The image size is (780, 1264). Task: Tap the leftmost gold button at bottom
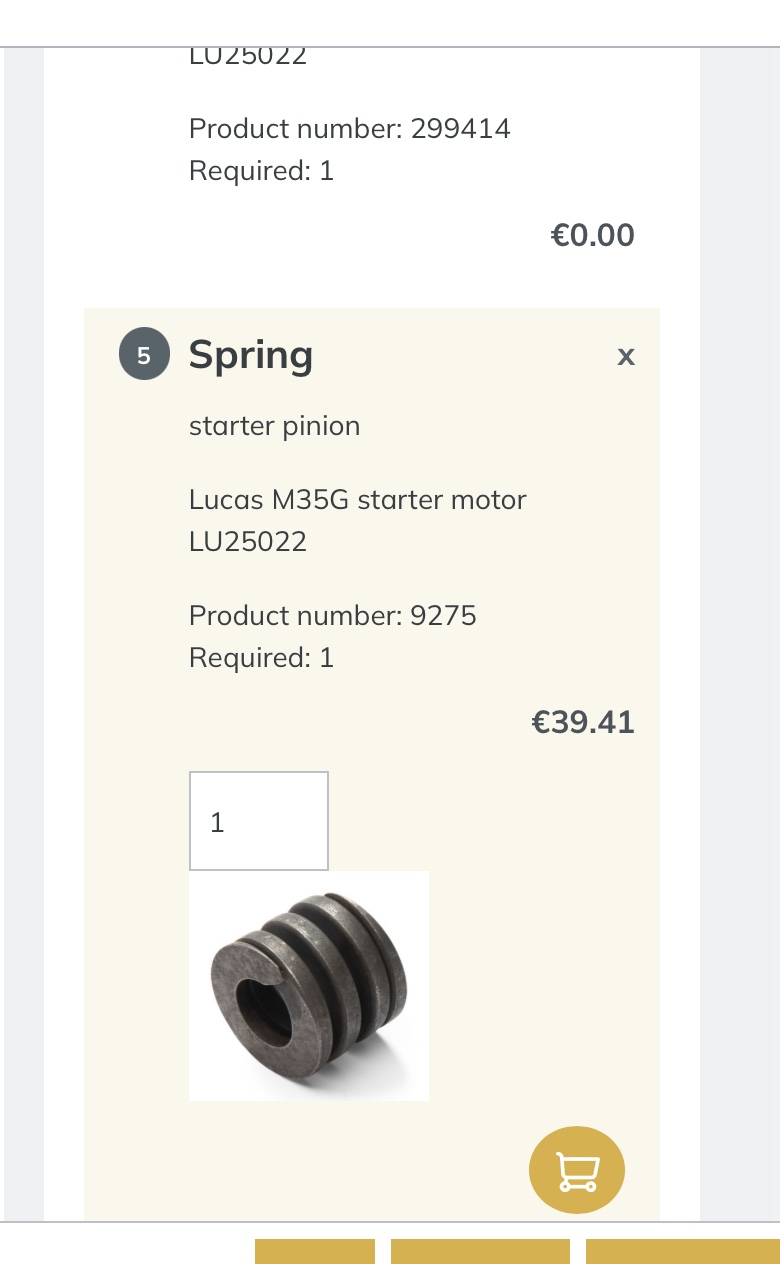pos(315,1251)
